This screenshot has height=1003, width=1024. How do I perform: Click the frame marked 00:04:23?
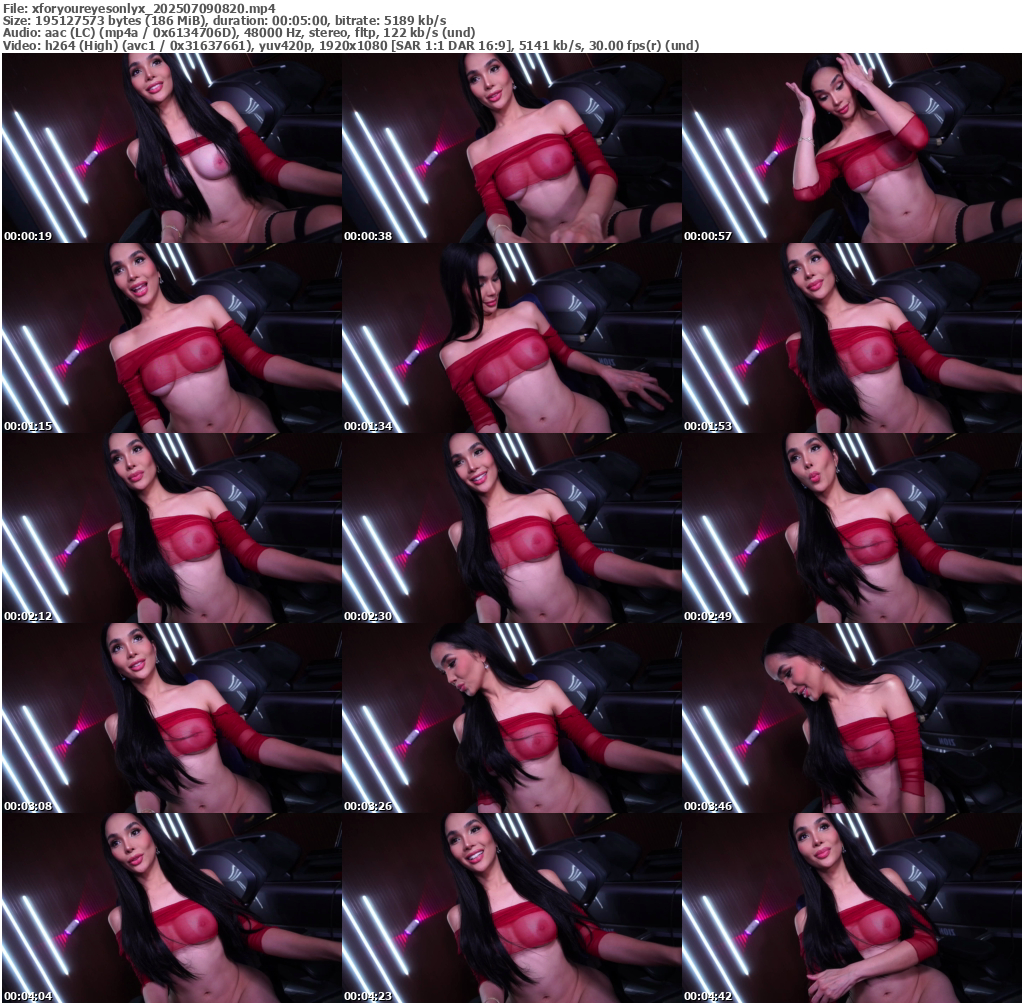511,908
